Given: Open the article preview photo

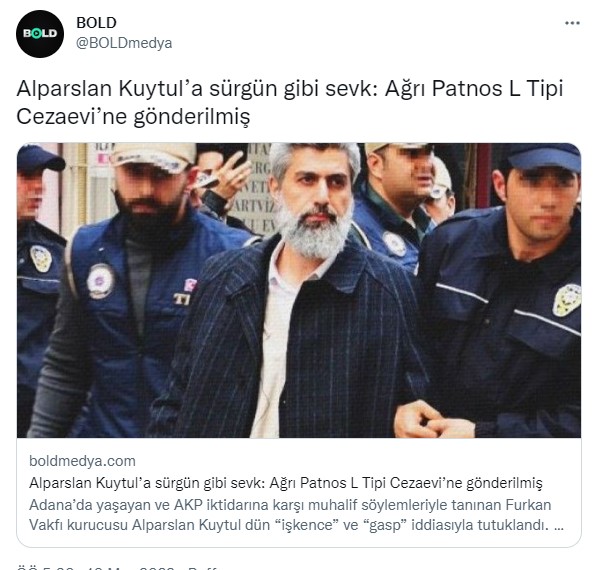Looking at the screenshot, I should pos(299,290).
